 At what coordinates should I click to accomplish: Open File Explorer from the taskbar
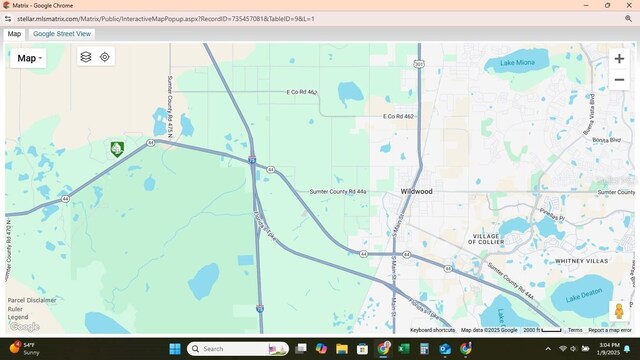[x=342, y=349]
